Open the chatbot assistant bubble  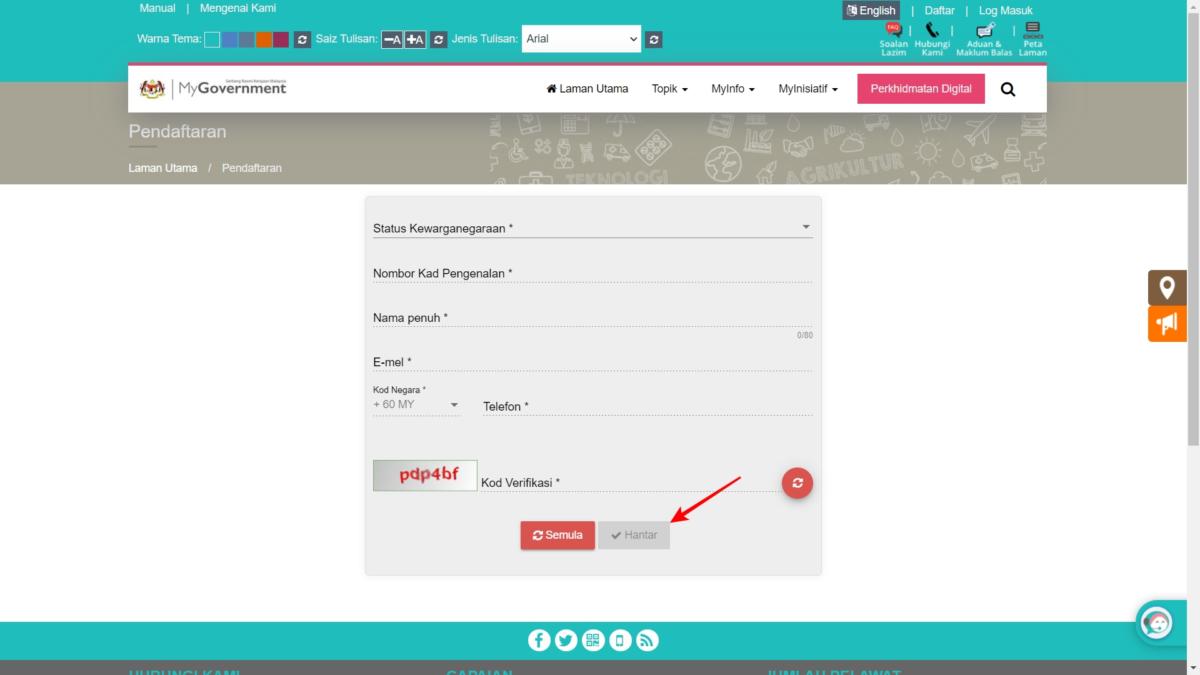[1156, 622]
